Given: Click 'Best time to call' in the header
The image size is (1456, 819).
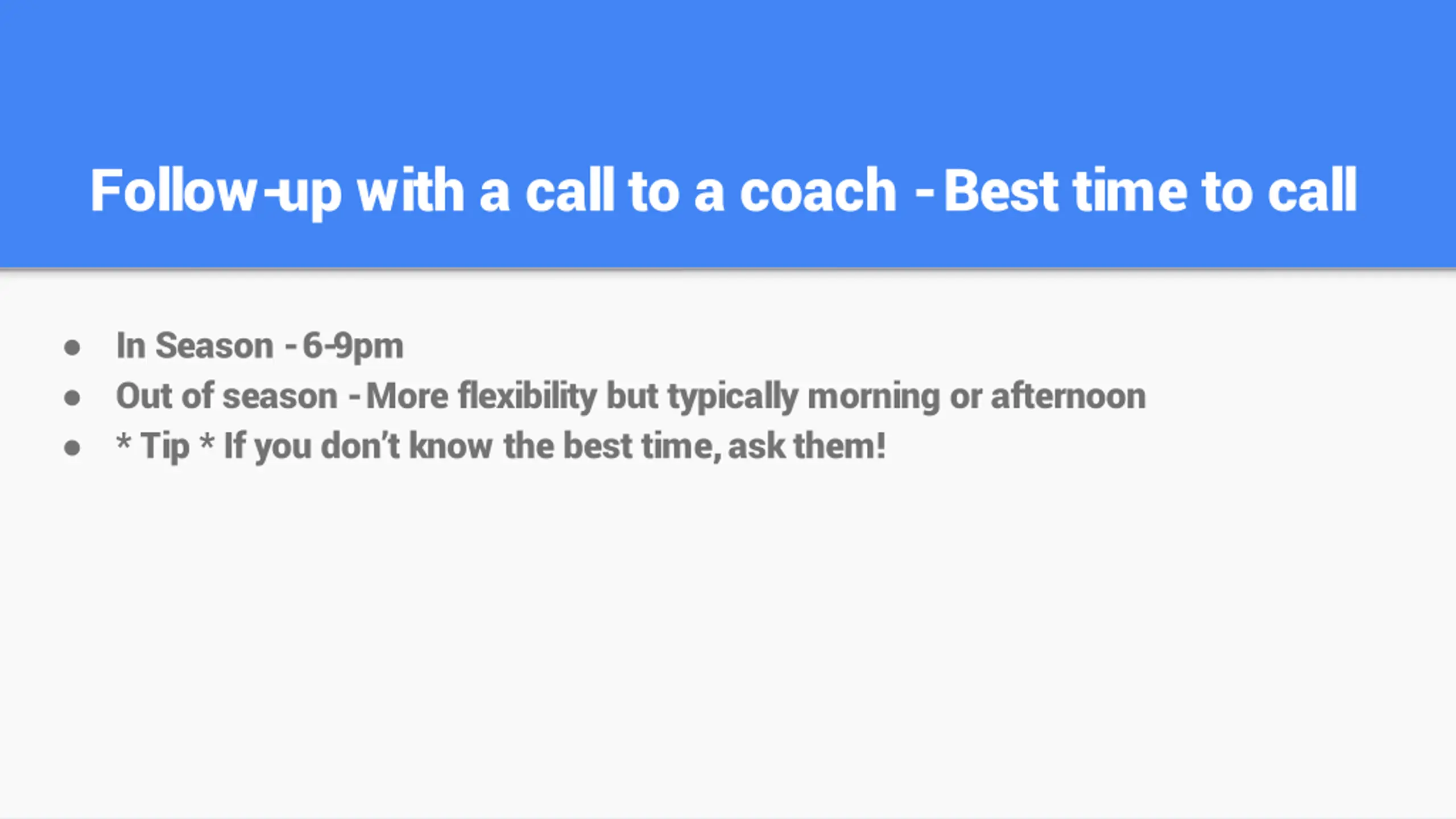Looking at the screenshot, I should 1151,191.
